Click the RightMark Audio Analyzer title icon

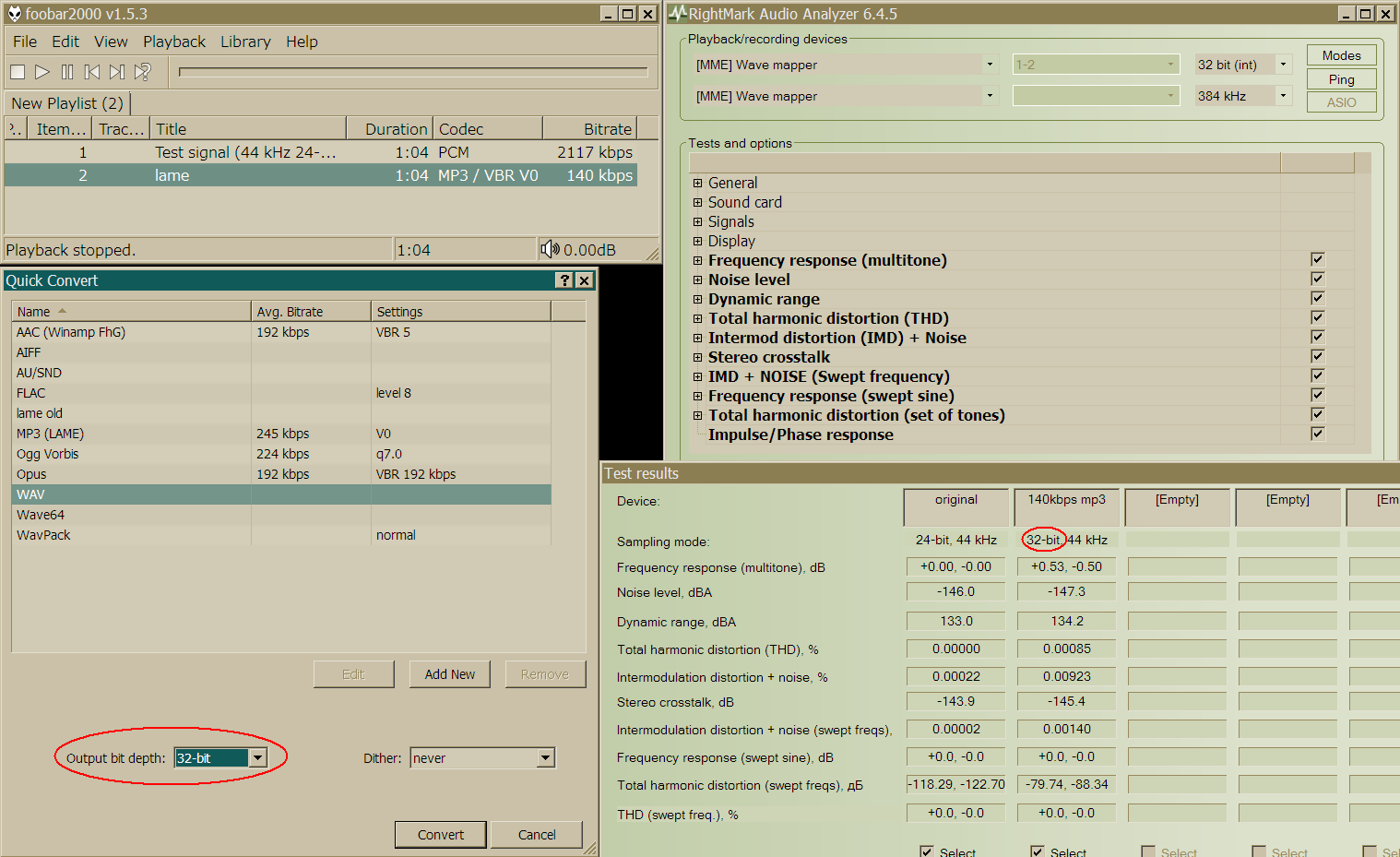pyautogui.click(x=678, y=14)
